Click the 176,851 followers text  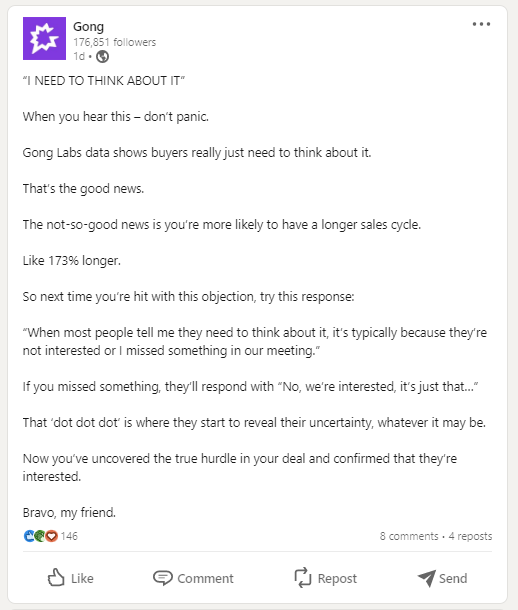click(115, 42)
